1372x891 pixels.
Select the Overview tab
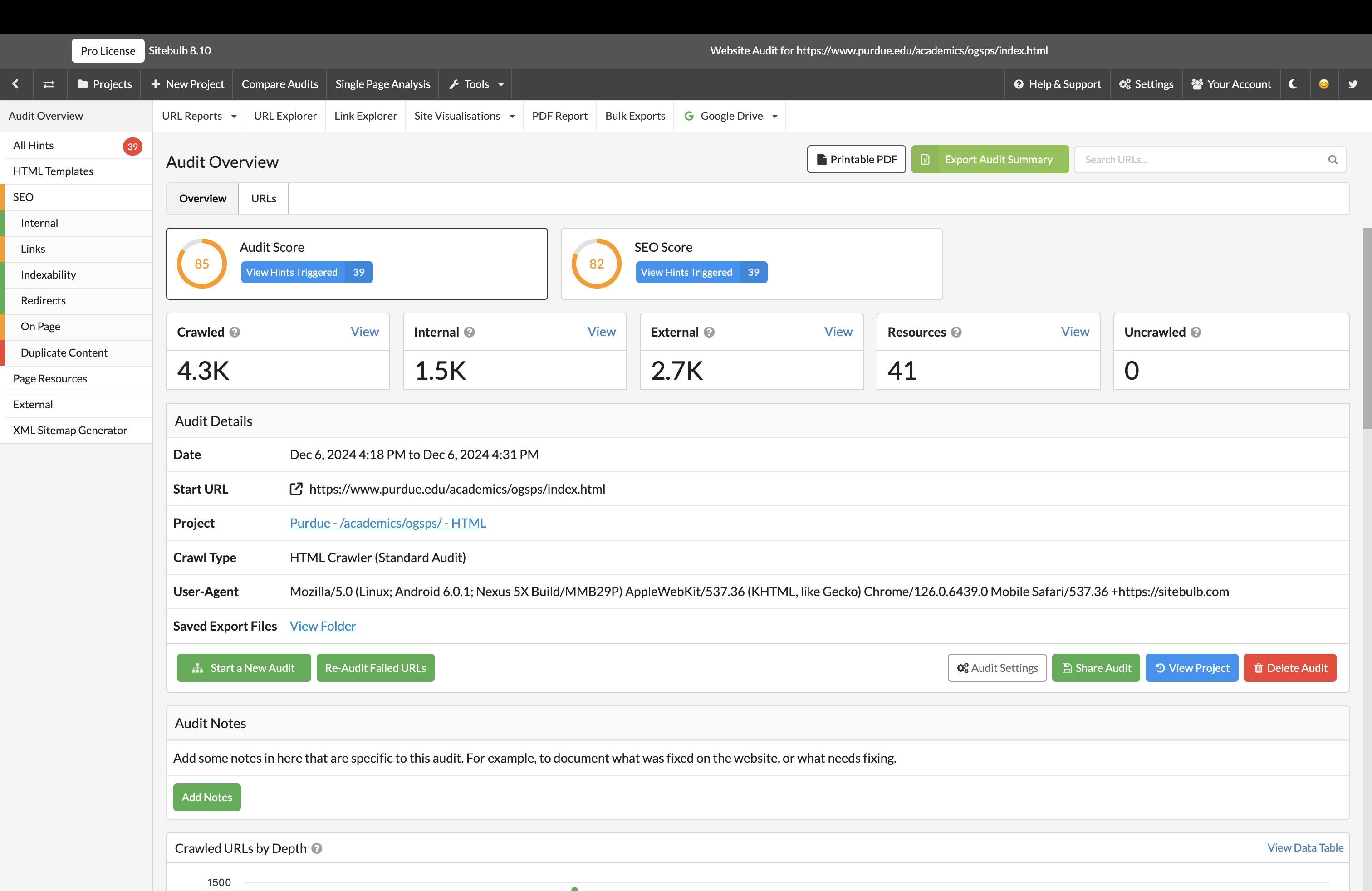[202, 198]
